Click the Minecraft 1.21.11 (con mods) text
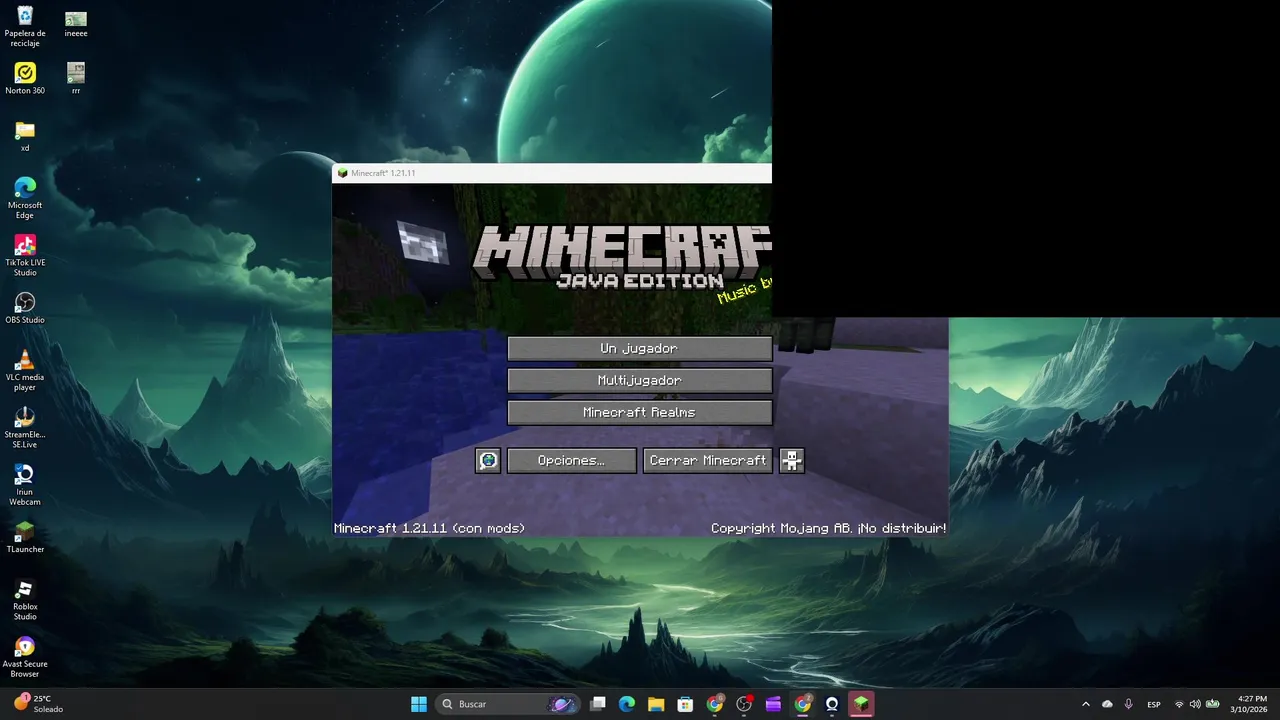This screenshot has height=720, width=1280. click(430, 528)
